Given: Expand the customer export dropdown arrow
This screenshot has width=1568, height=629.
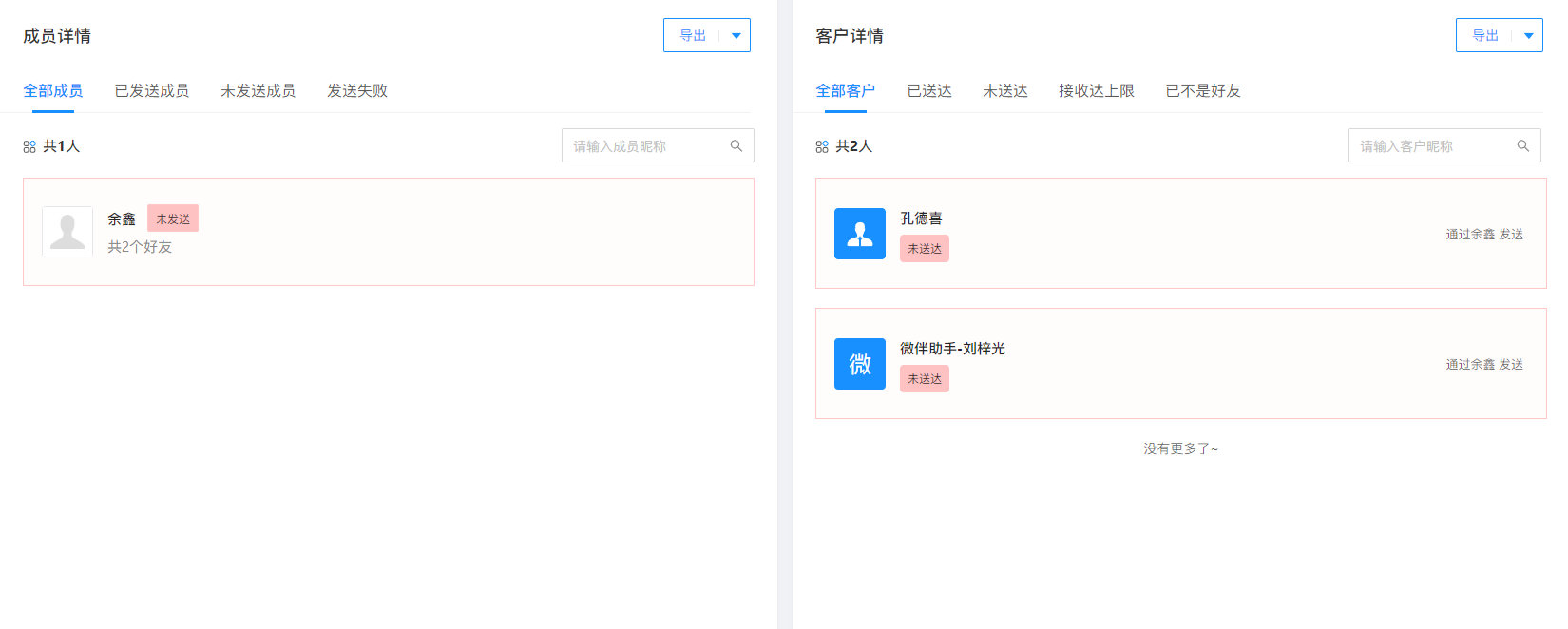Looking at the screenshot, I should click(x=1528, y=36).
